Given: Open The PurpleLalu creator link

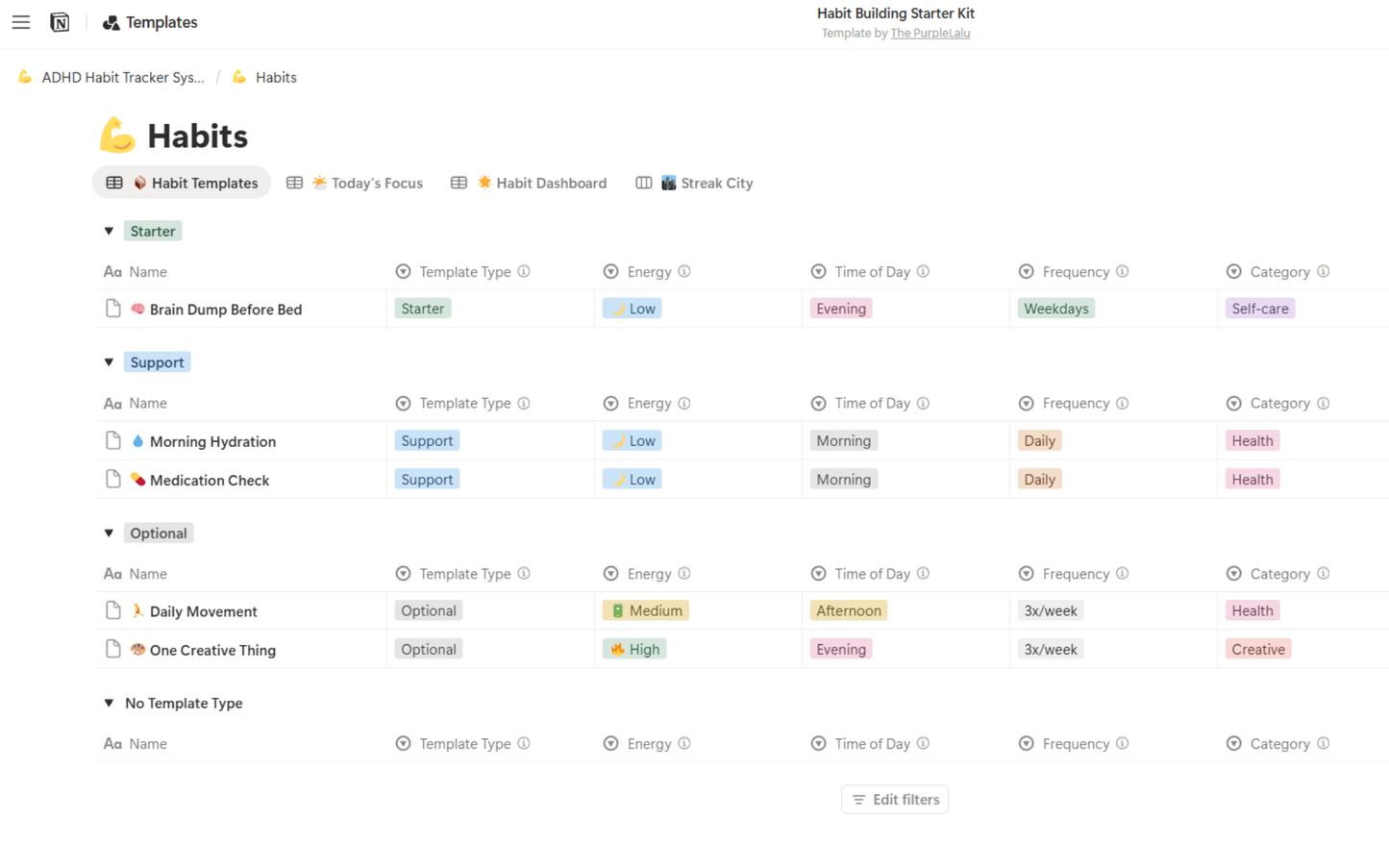Looking at the screenshot, I should pos(930,33).
